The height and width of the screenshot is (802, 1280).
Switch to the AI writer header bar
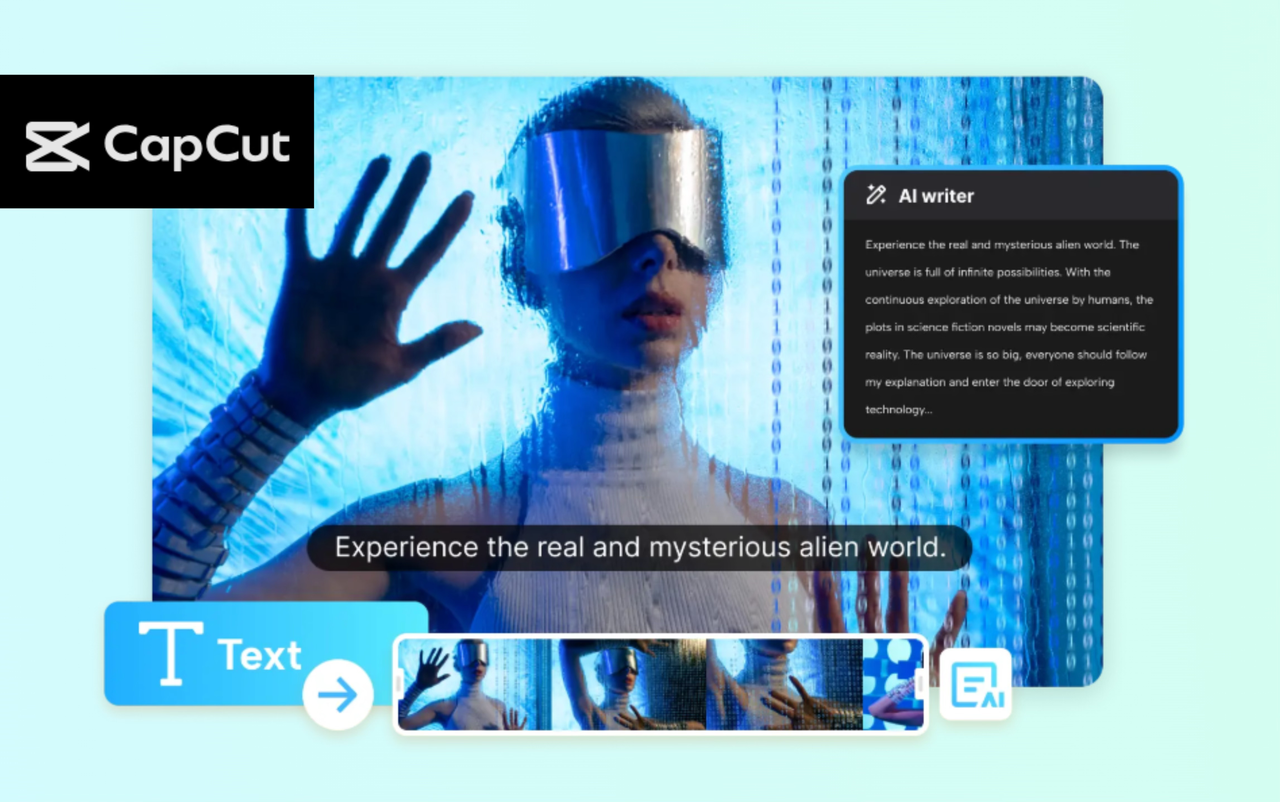pos(1013,195)
